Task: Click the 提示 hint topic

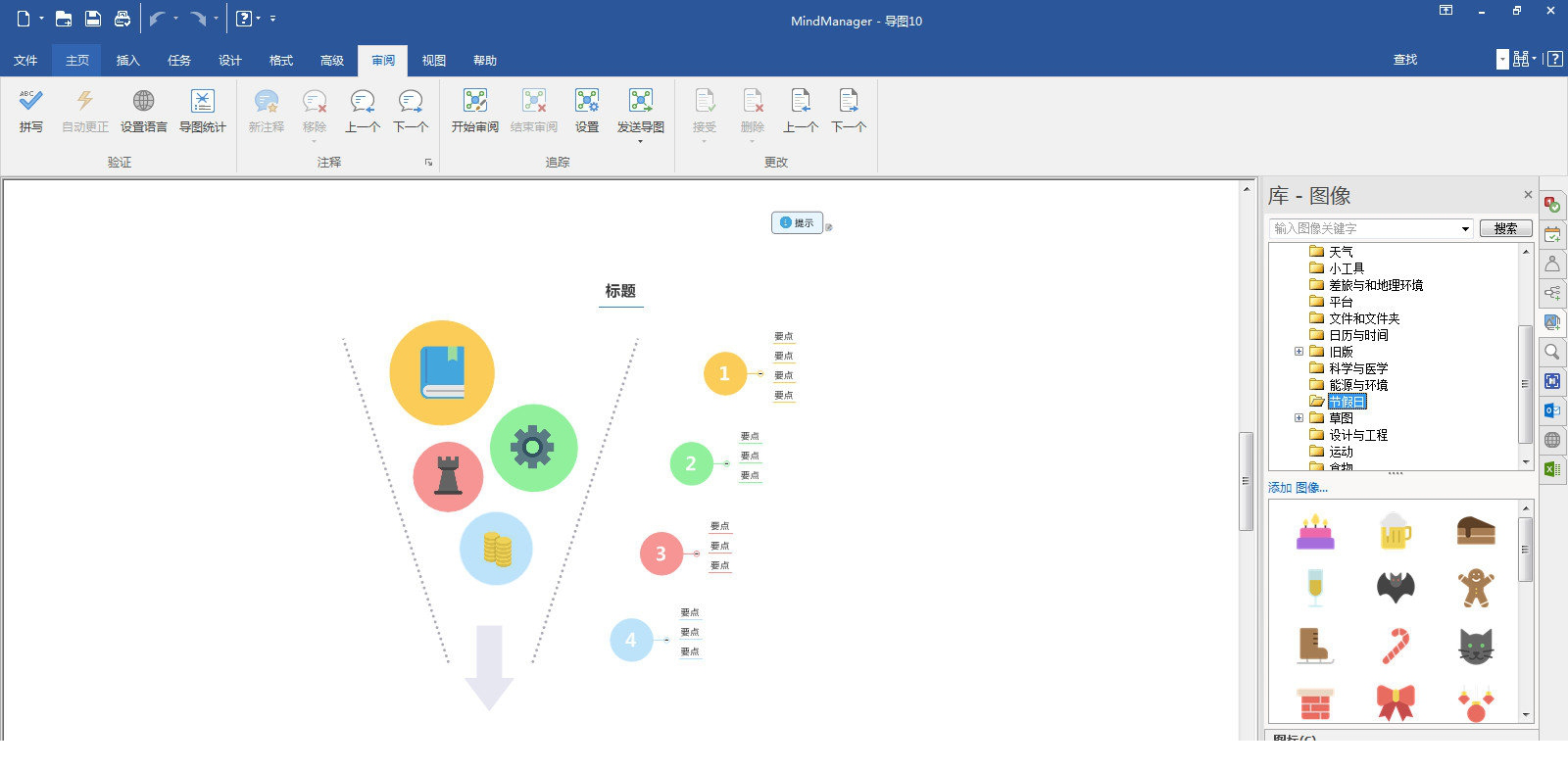Action: [797, 223]
